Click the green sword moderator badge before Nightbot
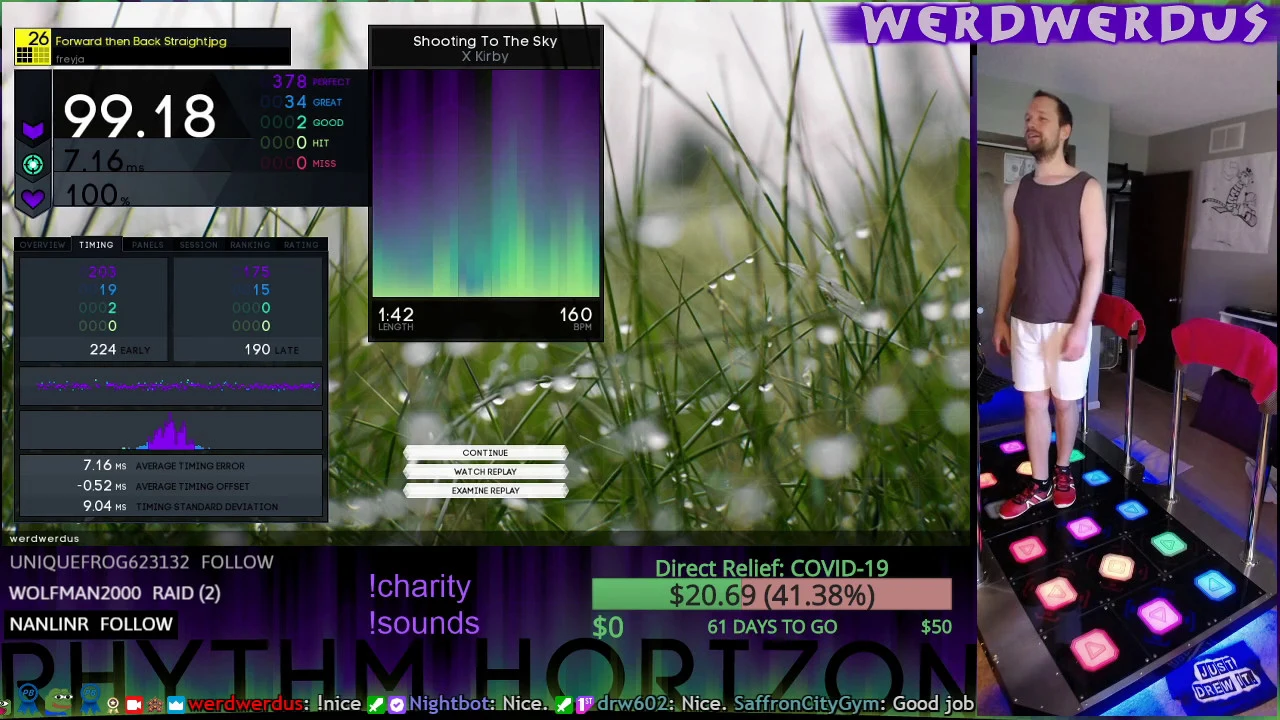The width and height of the screenshot is (1280, 720). point(376,704)
